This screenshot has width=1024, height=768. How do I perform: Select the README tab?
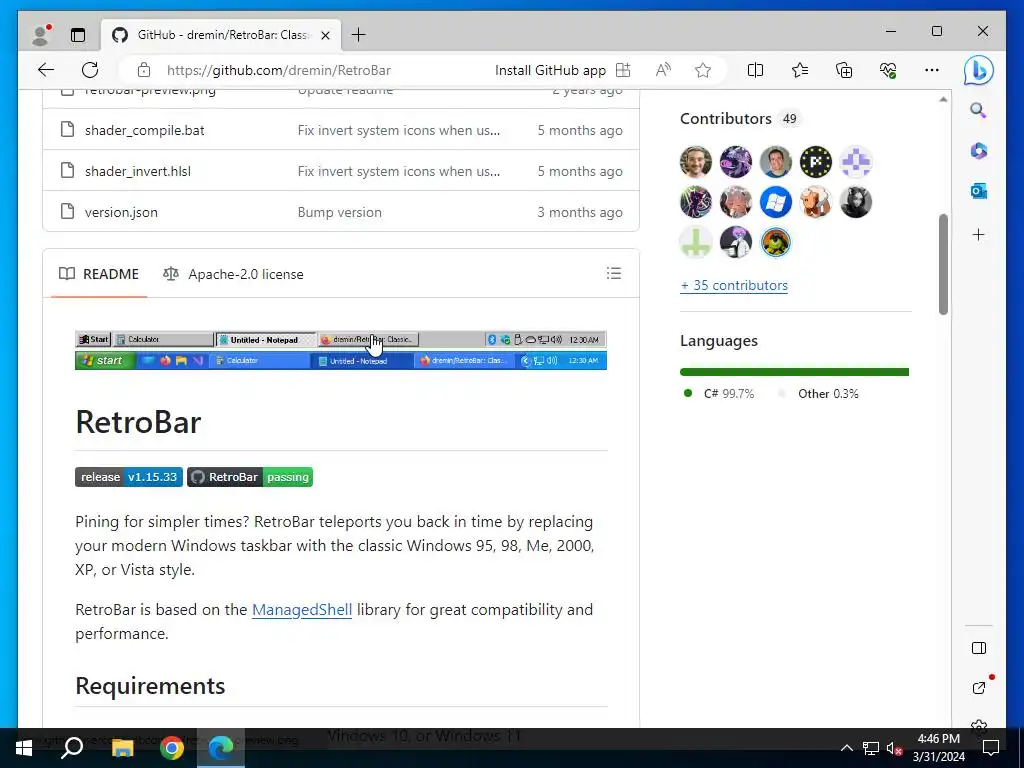tap(99, 274)
